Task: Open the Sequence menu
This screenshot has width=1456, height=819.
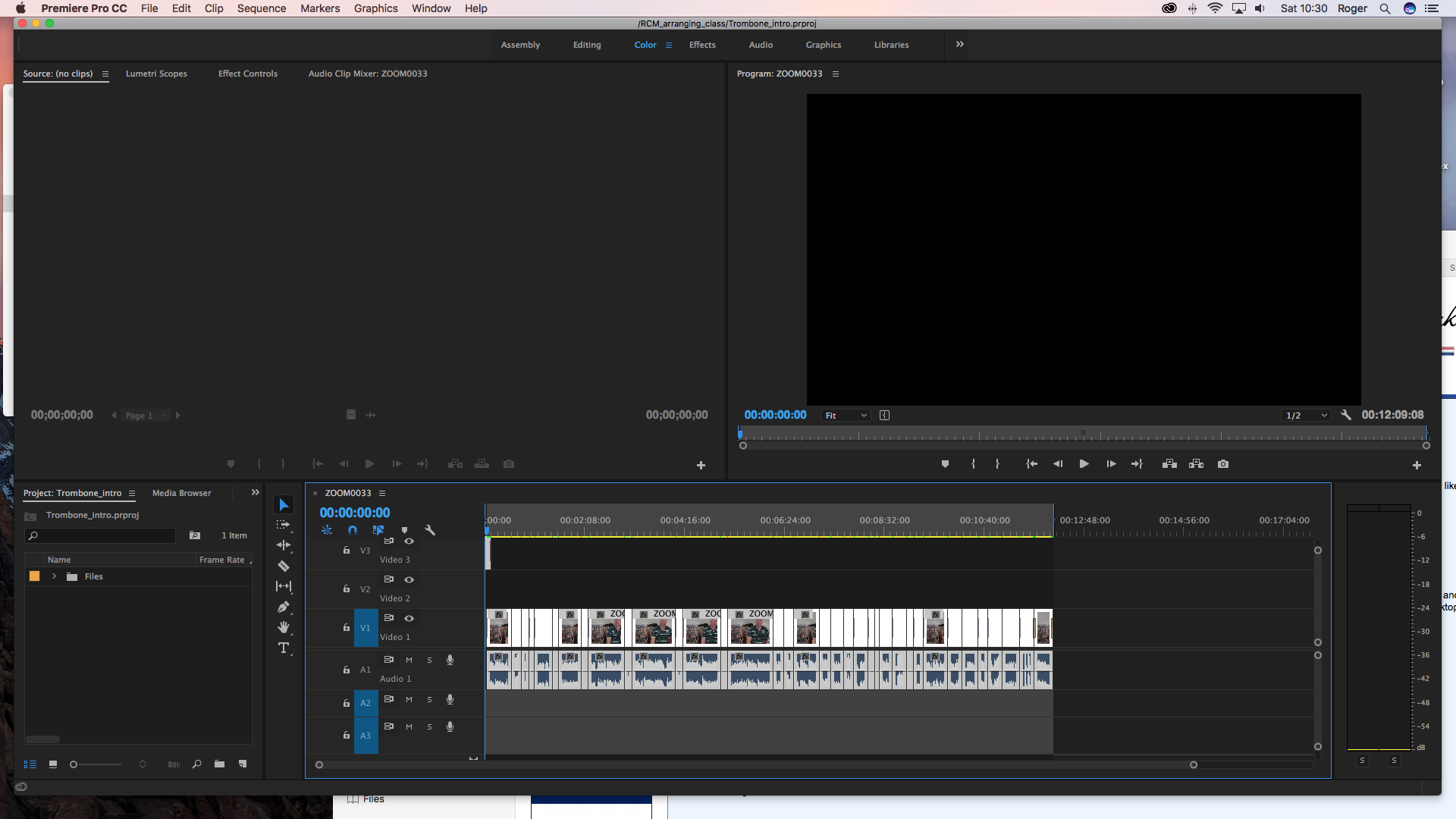Action: pyautogui.click(x=262, y=8)
